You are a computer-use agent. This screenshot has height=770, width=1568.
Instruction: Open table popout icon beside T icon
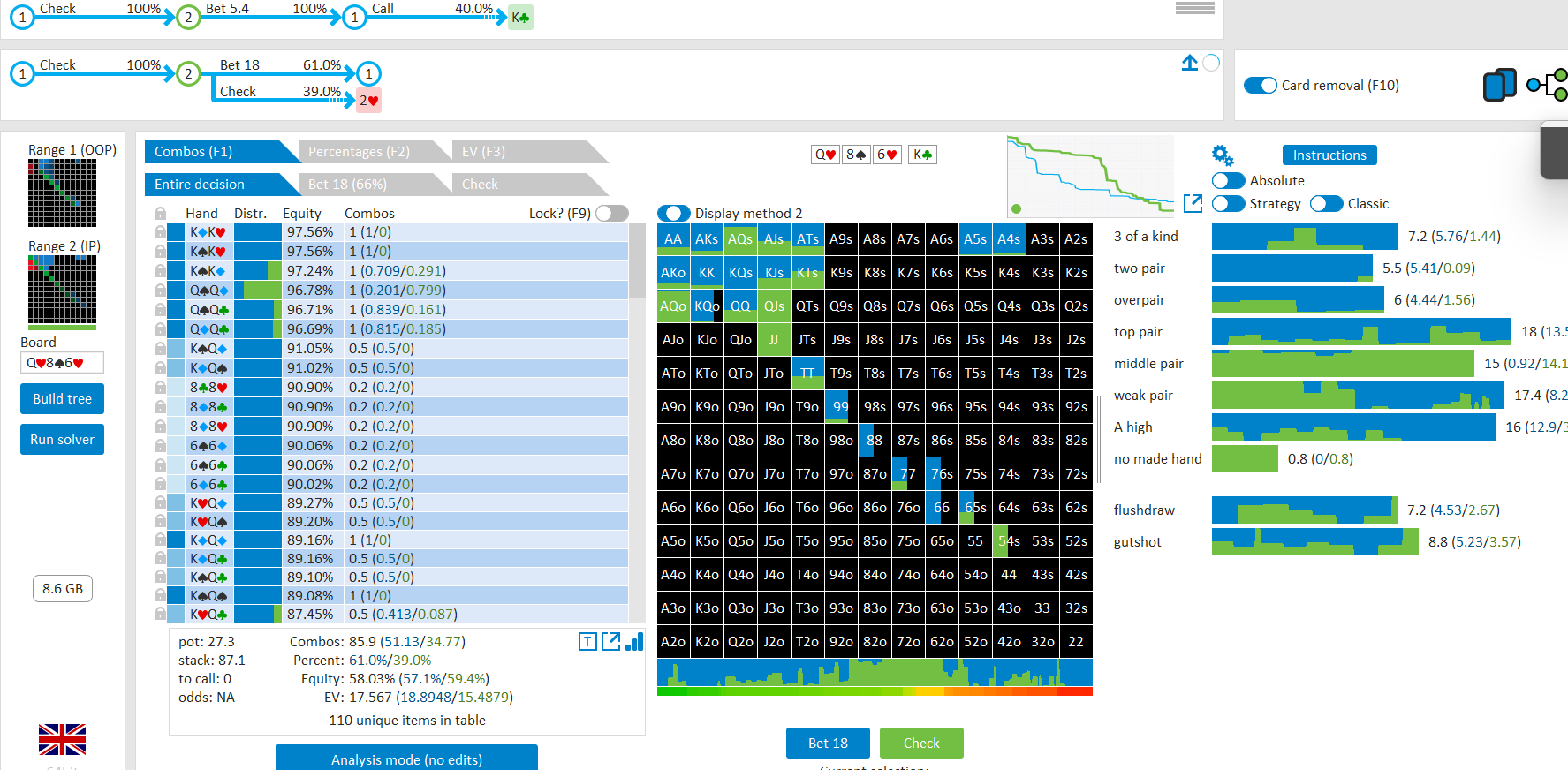(610, 641)
